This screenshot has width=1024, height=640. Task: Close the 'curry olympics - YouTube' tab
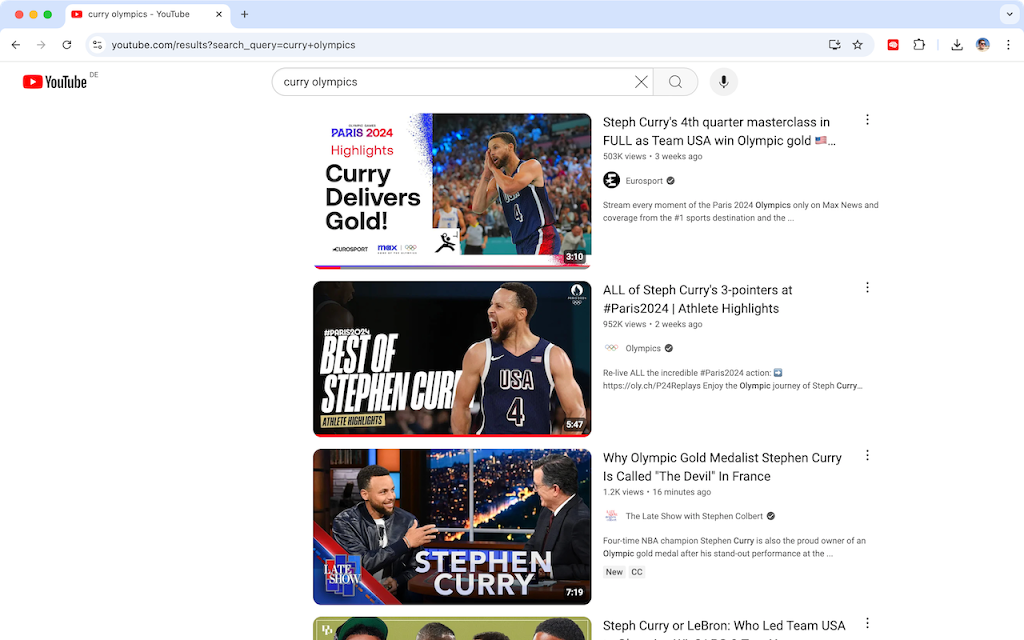tap(219, 14)
